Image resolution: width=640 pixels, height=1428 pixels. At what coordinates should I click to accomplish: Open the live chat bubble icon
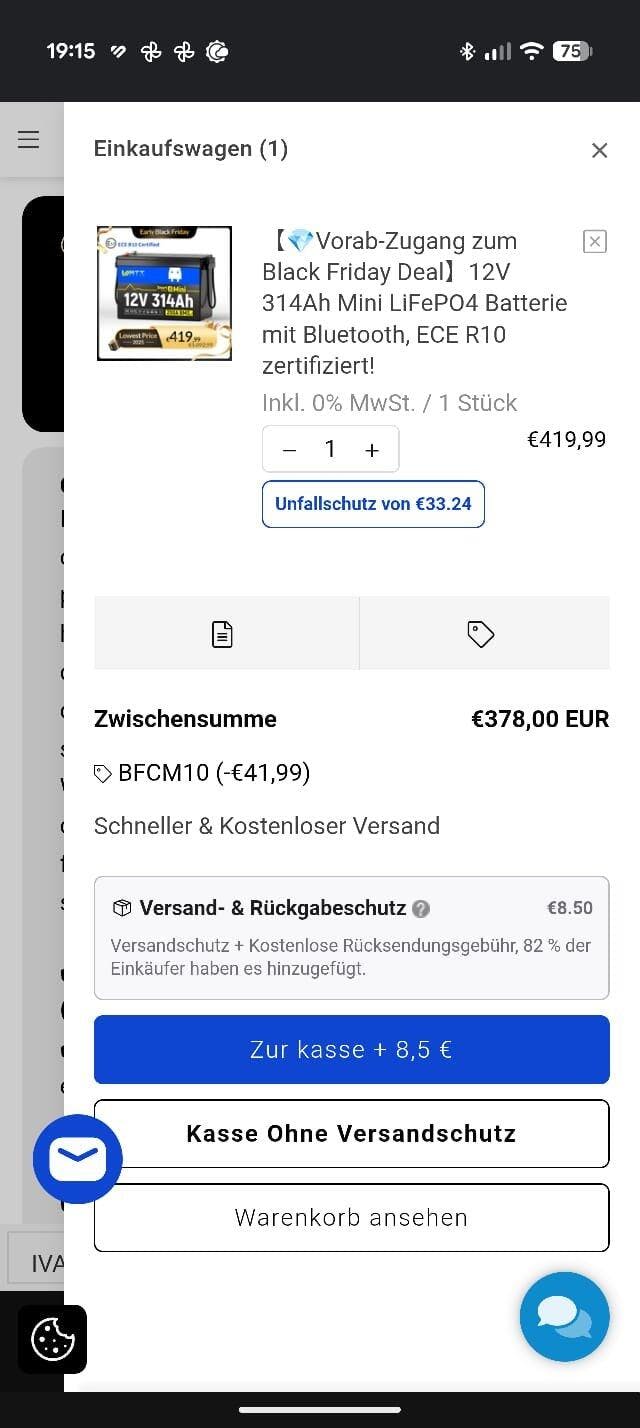coord(564,1316)
